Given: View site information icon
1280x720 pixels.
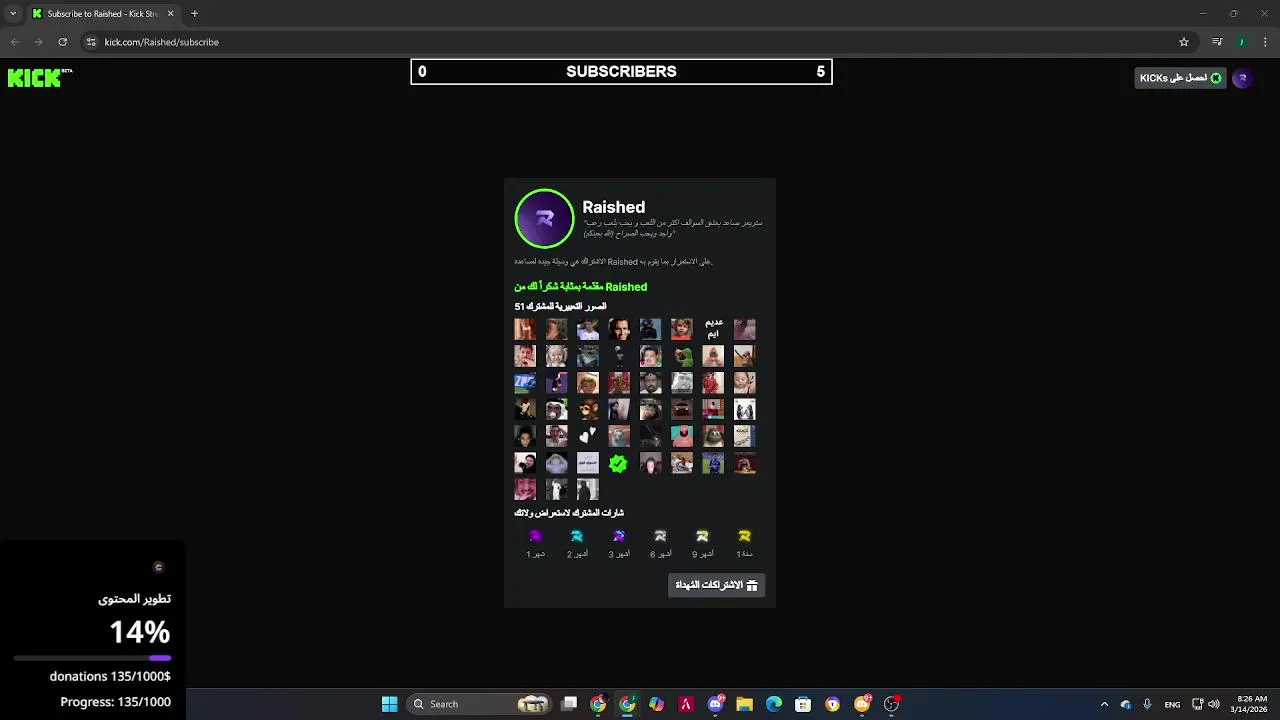Looking at the screenshot, I should pos(91,42).
